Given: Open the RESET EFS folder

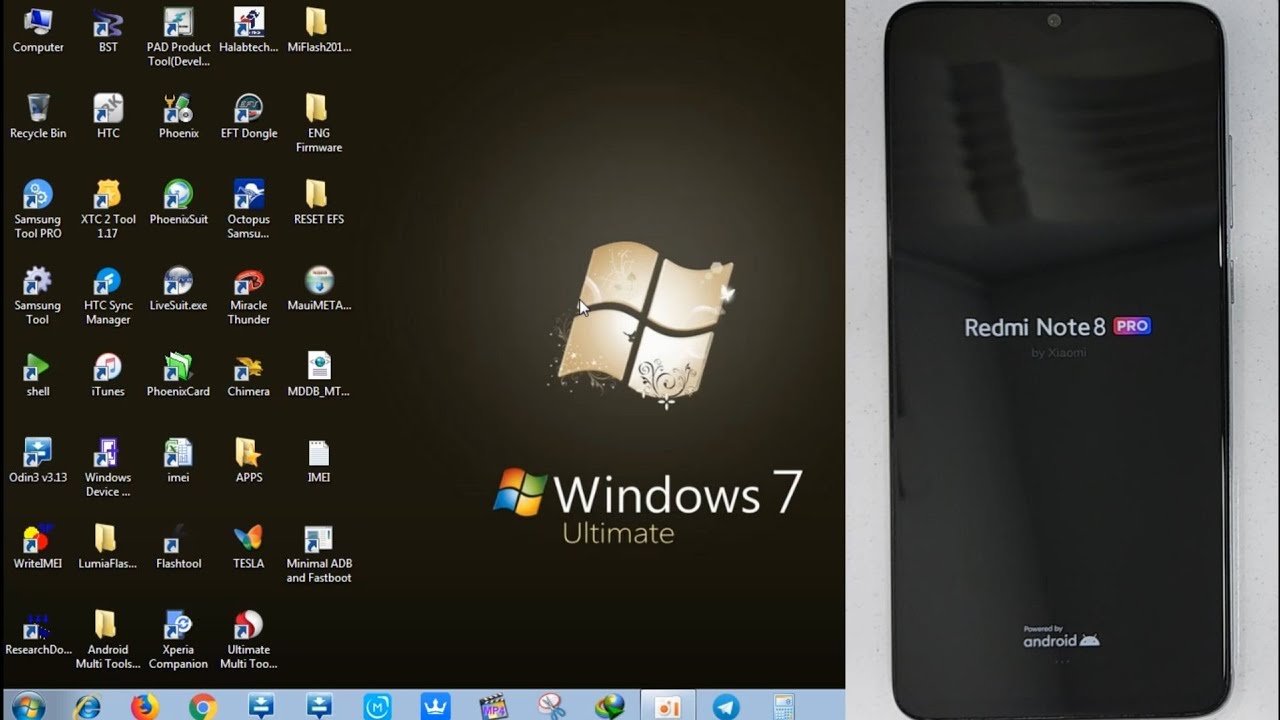Looking at the screenshot, I should pyautogui.click(x=318, y=202).
